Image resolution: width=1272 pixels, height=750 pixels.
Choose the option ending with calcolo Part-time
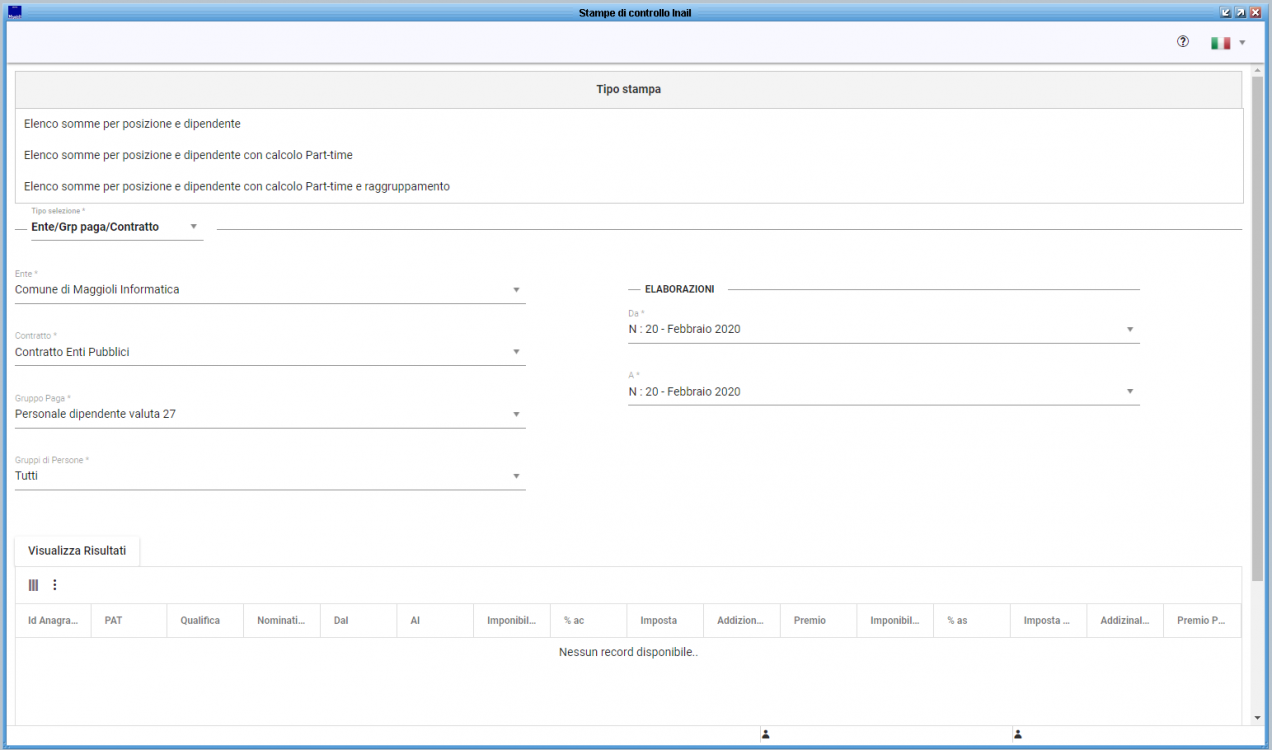click(x=188, y=155)
